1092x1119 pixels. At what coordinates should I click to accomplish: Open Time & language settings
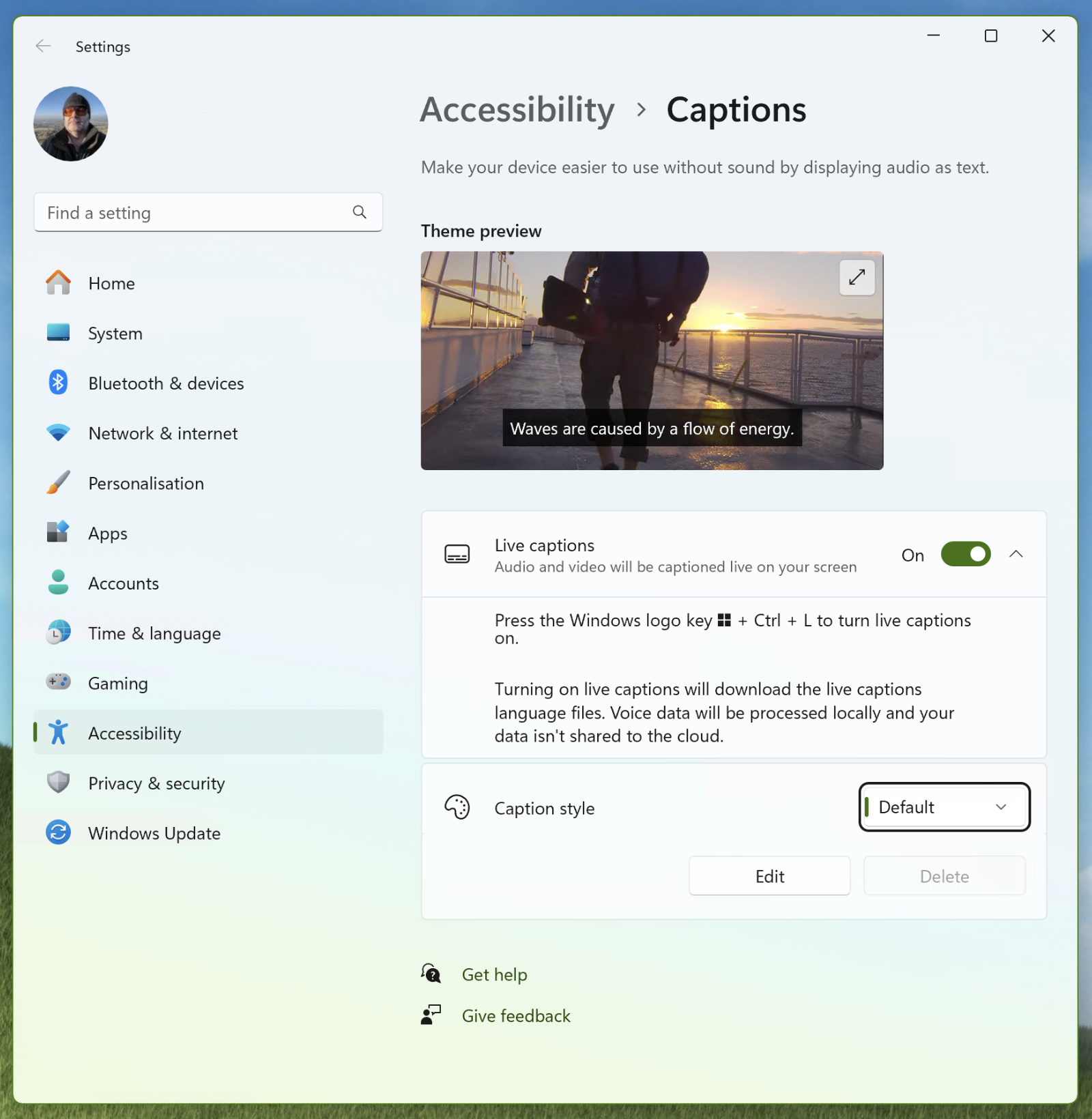[x=59, y=633]
